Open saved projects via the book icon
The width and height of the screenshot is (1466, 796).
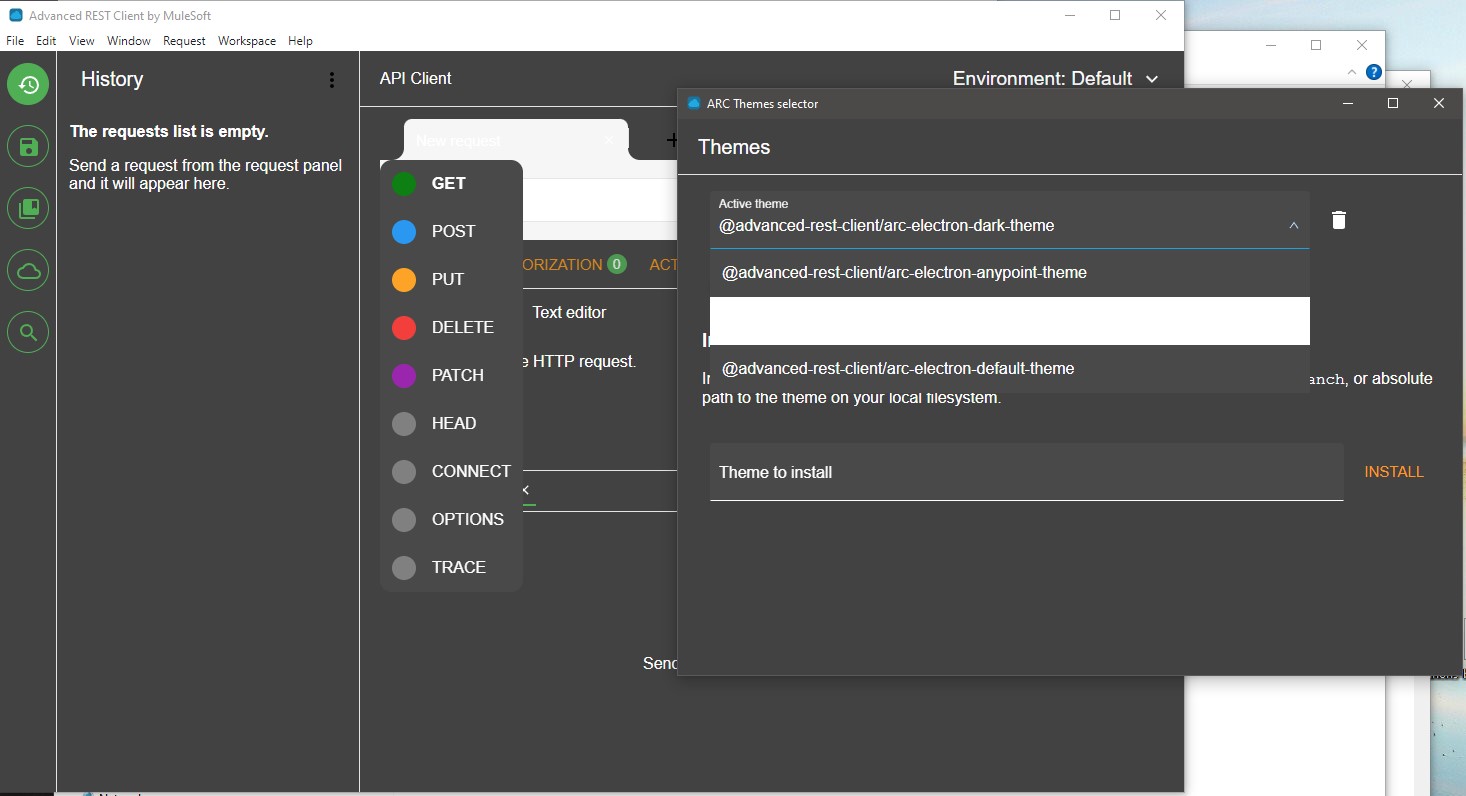[x=28, y=208]
